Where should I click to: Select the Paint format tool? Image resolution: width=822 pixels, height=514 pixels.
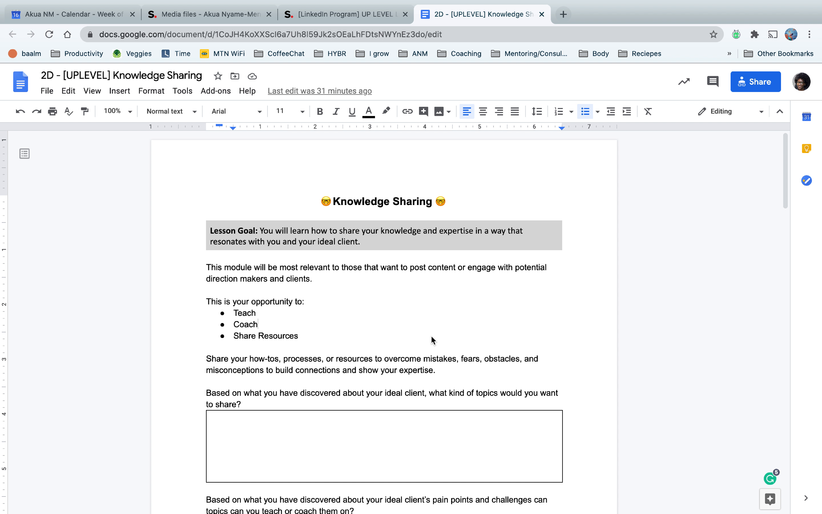[x=84, y=111]
